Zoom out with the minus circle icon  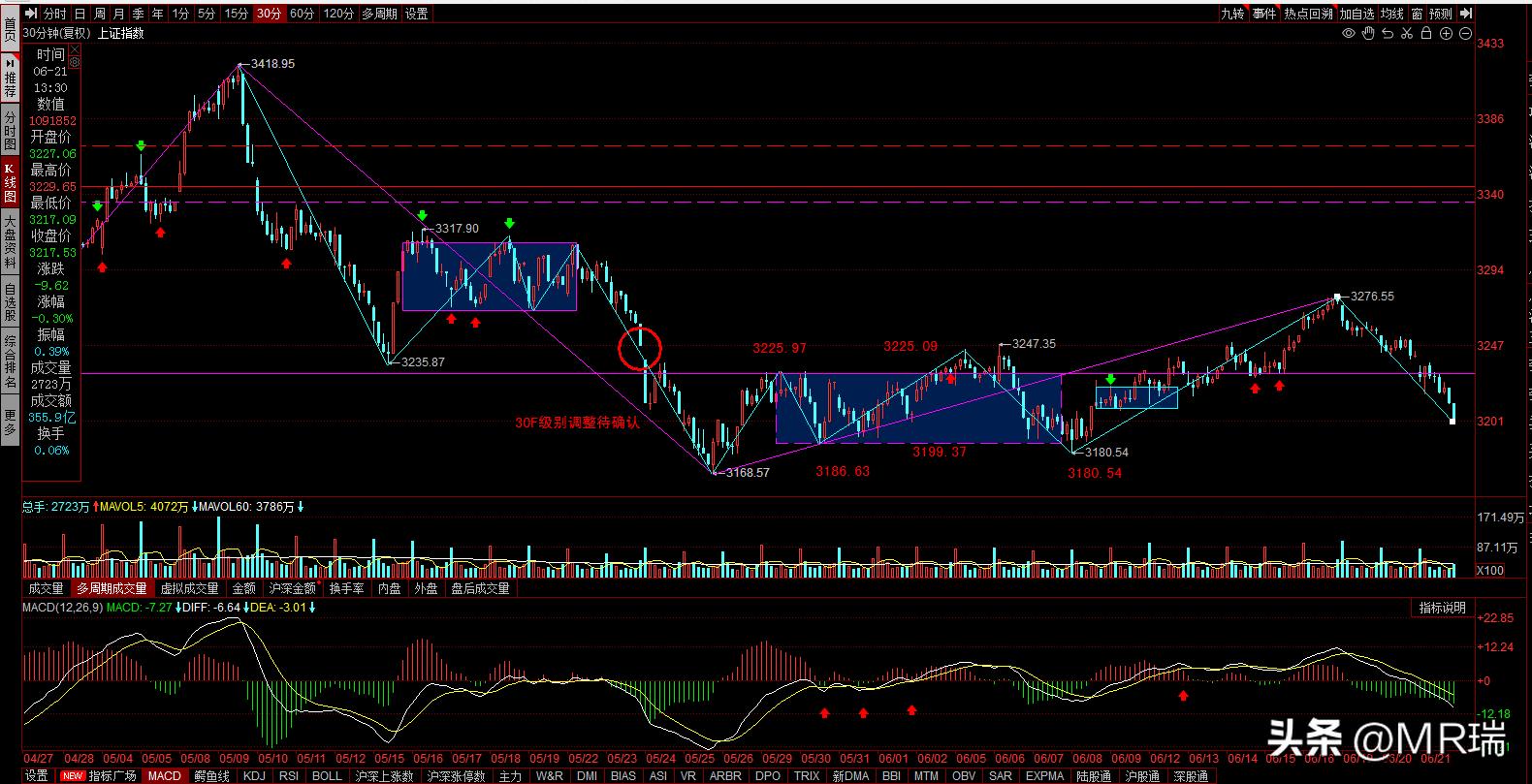[x=1465, y=34]
